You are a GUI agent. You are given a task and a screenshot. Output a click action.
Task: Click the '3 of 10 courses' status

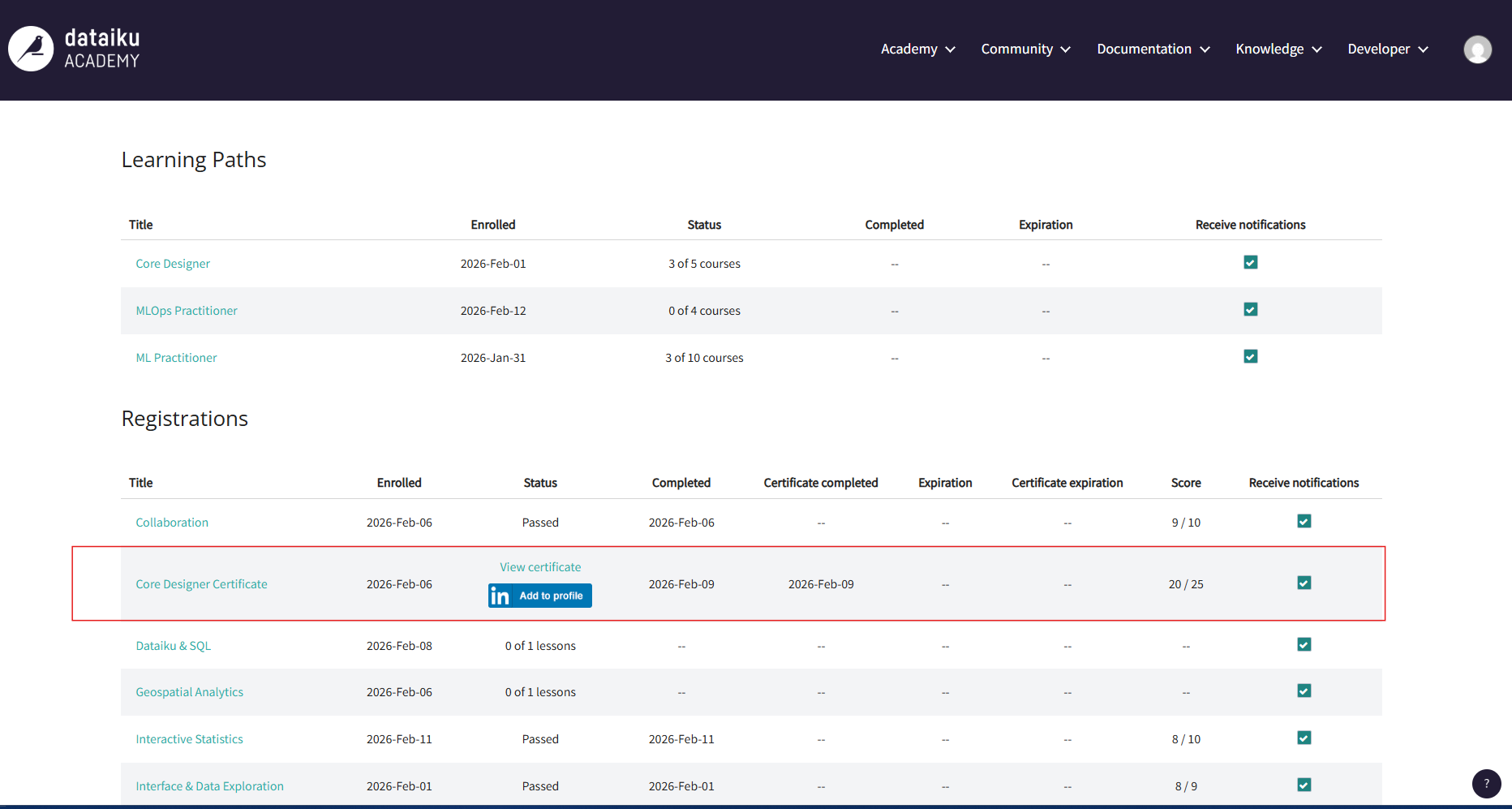(704, 358)
